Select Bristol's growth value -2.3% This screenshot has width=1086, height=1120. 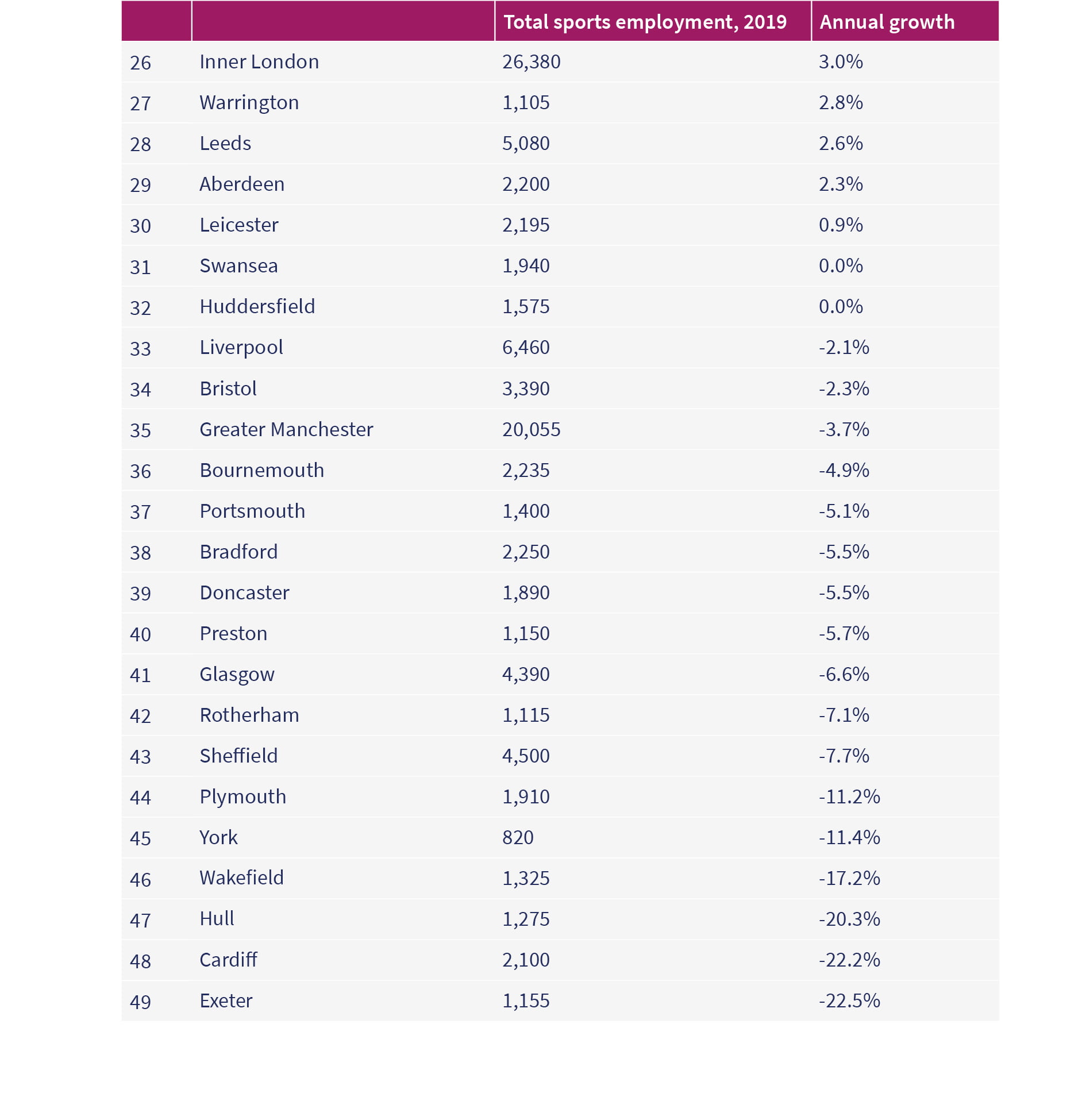tap(844, 388)
